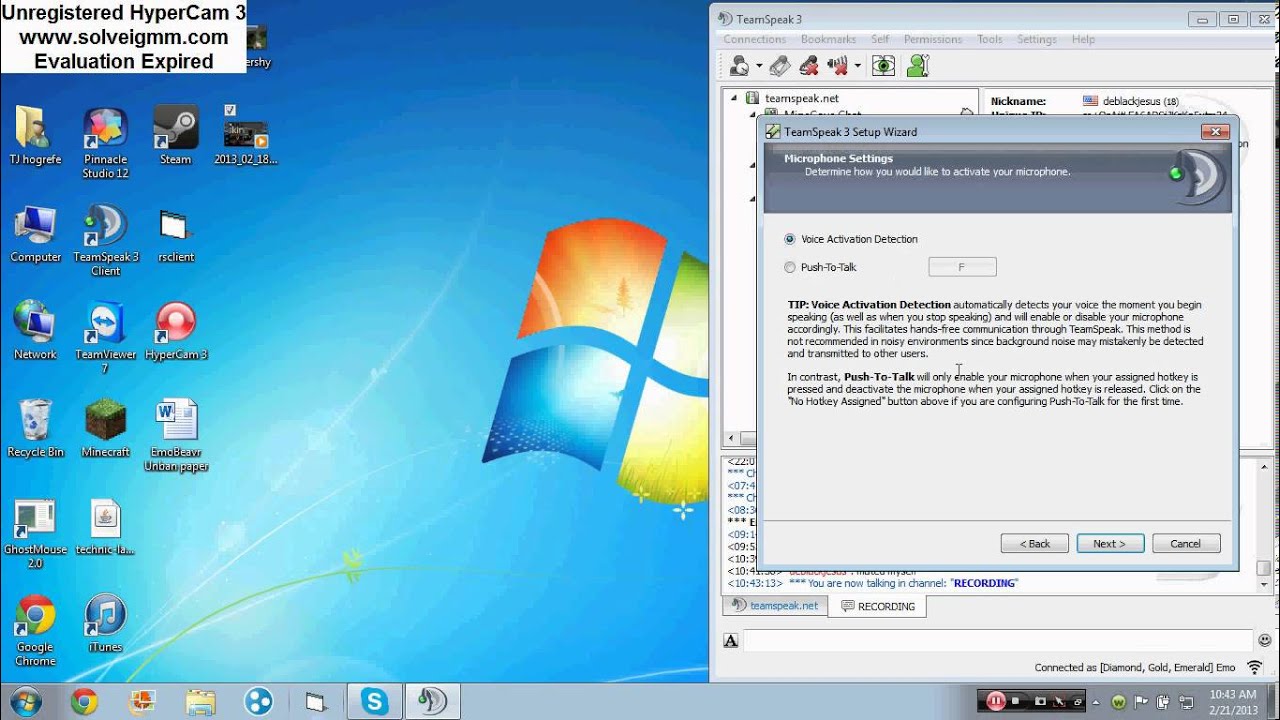This screenshot has width=1280, height=720.
Task: Click the TeamSpeak connect toolbar icon
Action: click(x=740, y=66)
